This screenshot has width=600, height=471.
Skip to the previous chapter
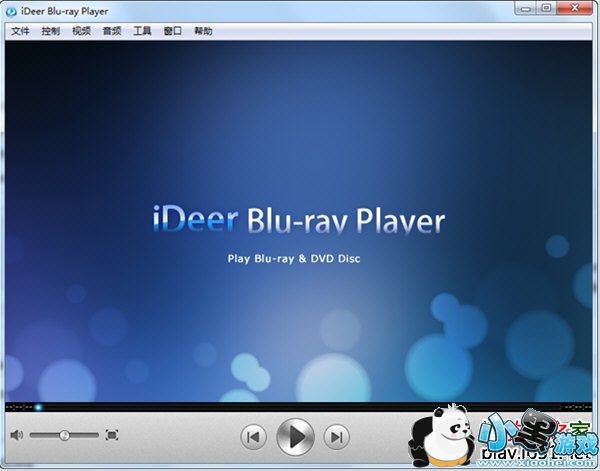click(x=254, y=436)
